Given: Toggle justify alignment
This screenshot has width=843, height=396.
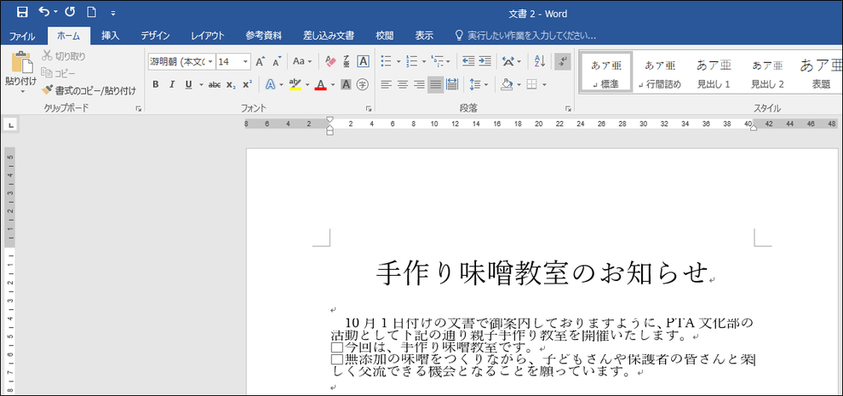Looking at the screenshot, I should pos(435,84).
